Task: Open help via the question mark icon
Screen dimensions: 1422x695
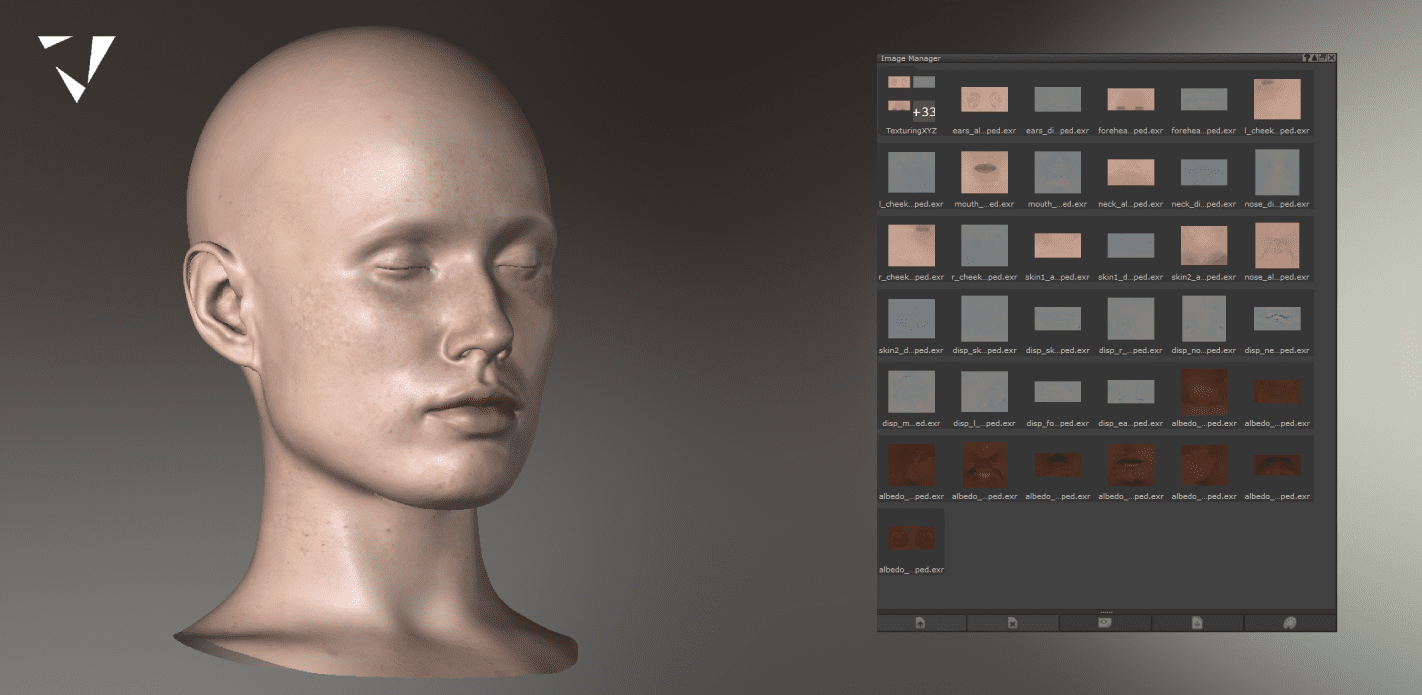Action: pos(1307,58)
